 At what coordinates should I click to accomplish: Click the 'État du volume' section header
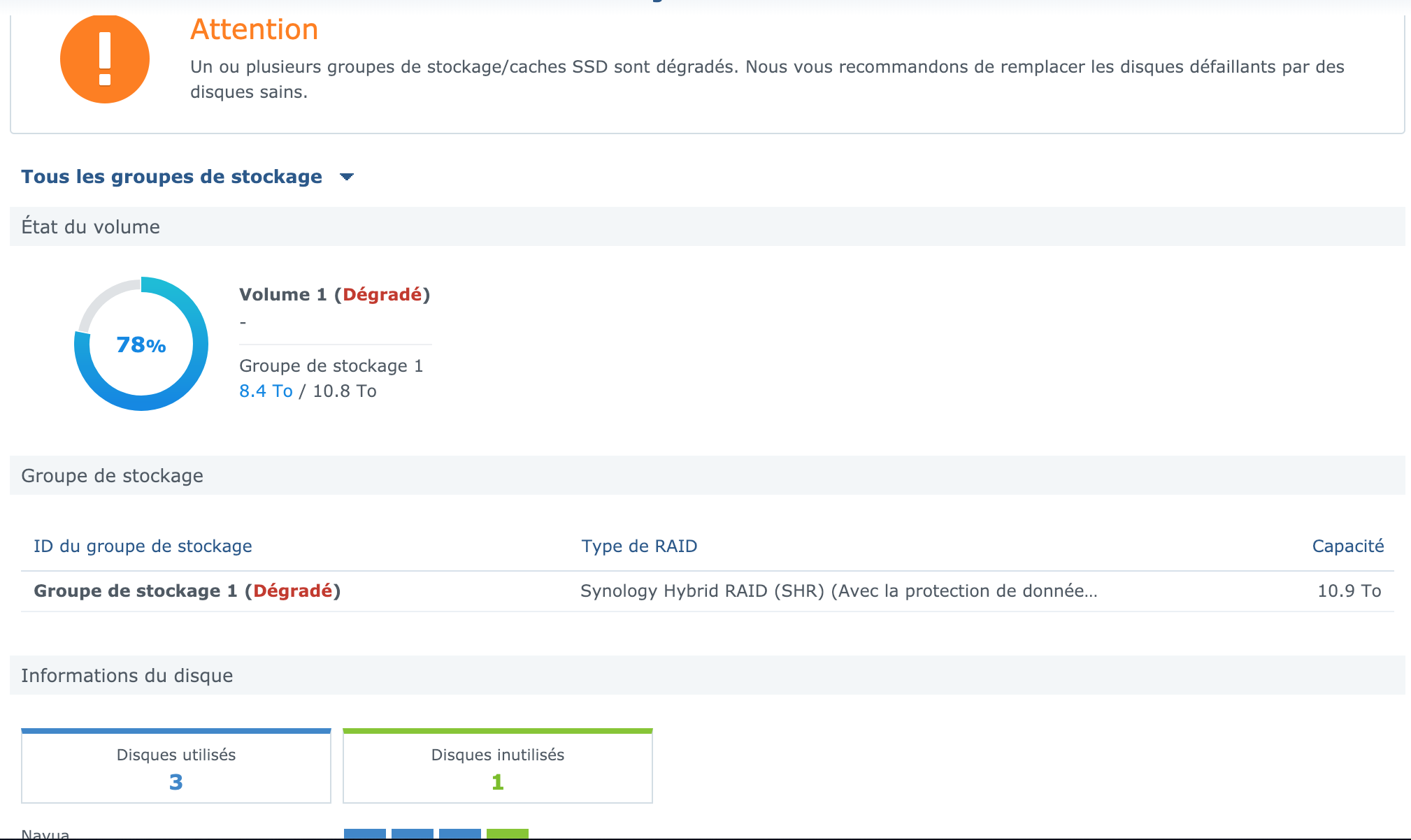click(91, 226)
